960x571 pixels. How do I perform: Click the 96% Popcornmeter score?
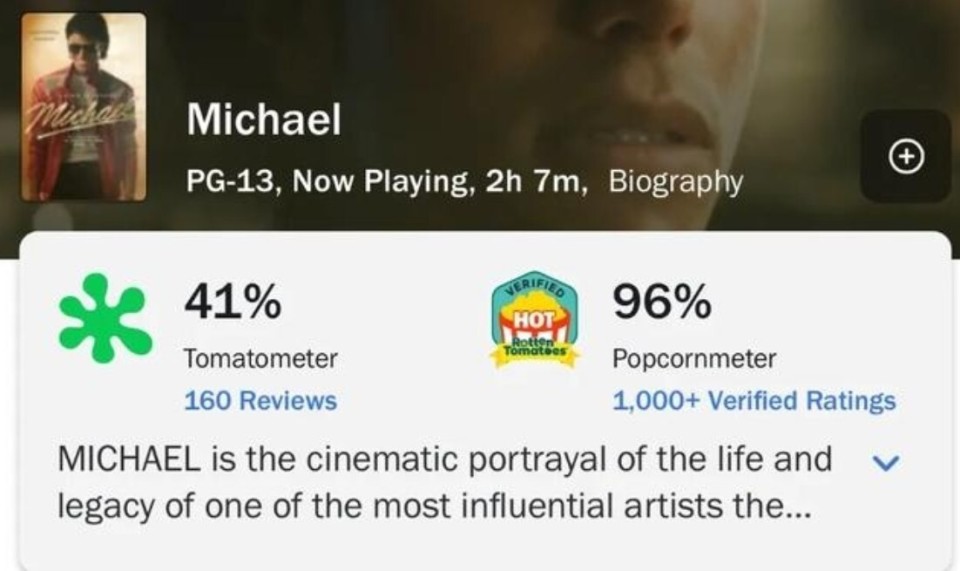click(x=662, y=301)
